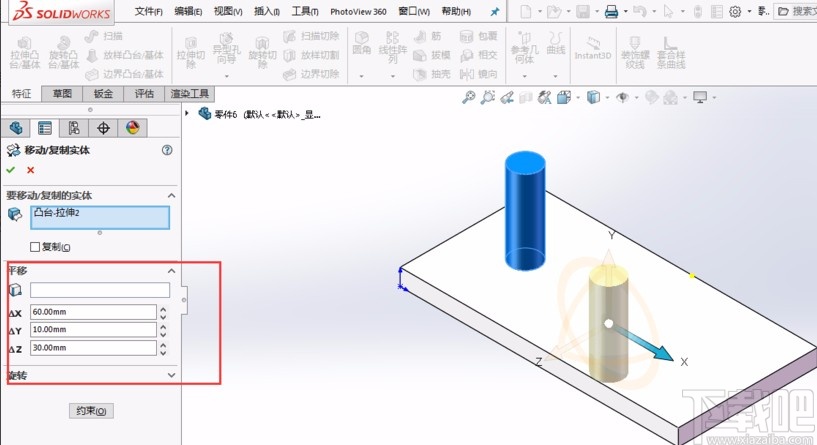
Task: Open the 工具(T) menu
Action: 305,11
